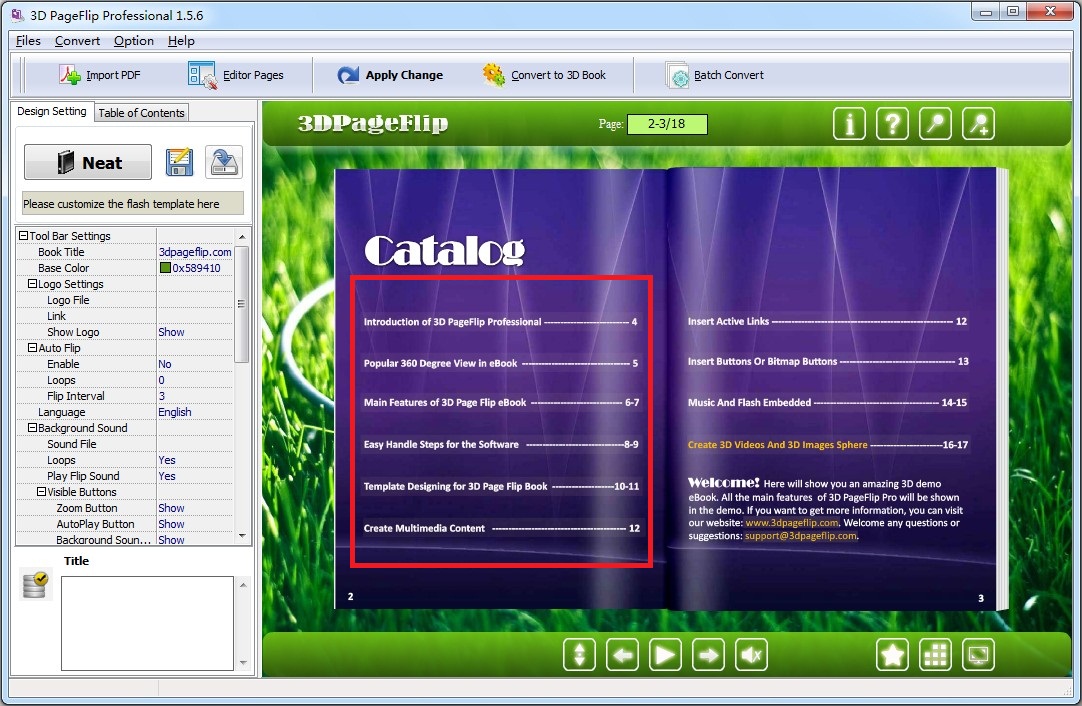The height and width of the screenshot is (706, 1082).
Task: Open the Batch Convert tool
Action: [715, 75]
